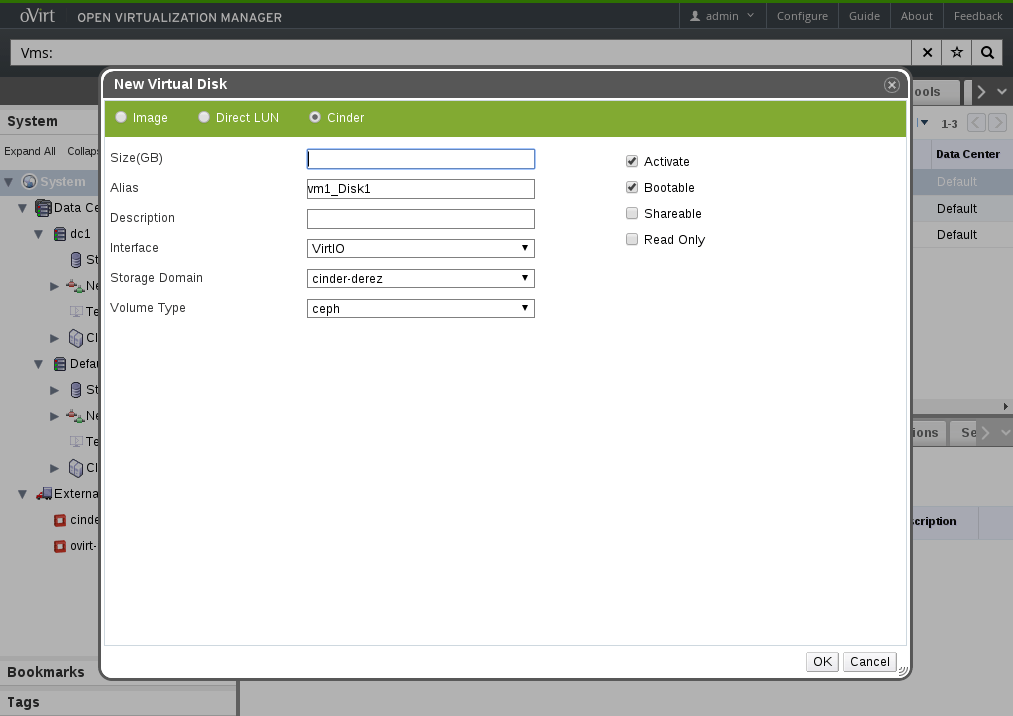1013x716 pixels.
Task: Cancel the New Virtual Disk dialog
Action: tap(869, 661)
